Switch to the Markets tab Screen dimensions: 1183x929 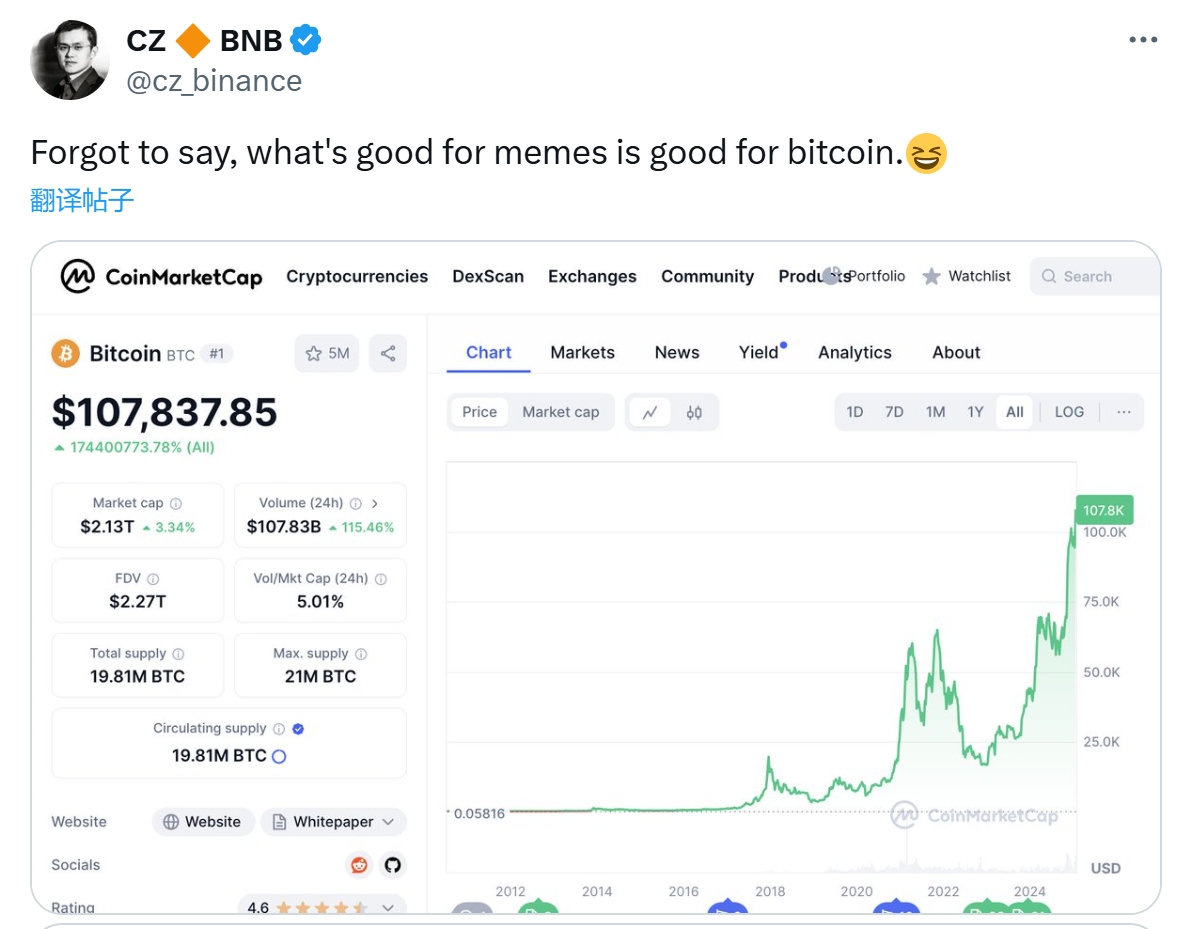[582, 352]
